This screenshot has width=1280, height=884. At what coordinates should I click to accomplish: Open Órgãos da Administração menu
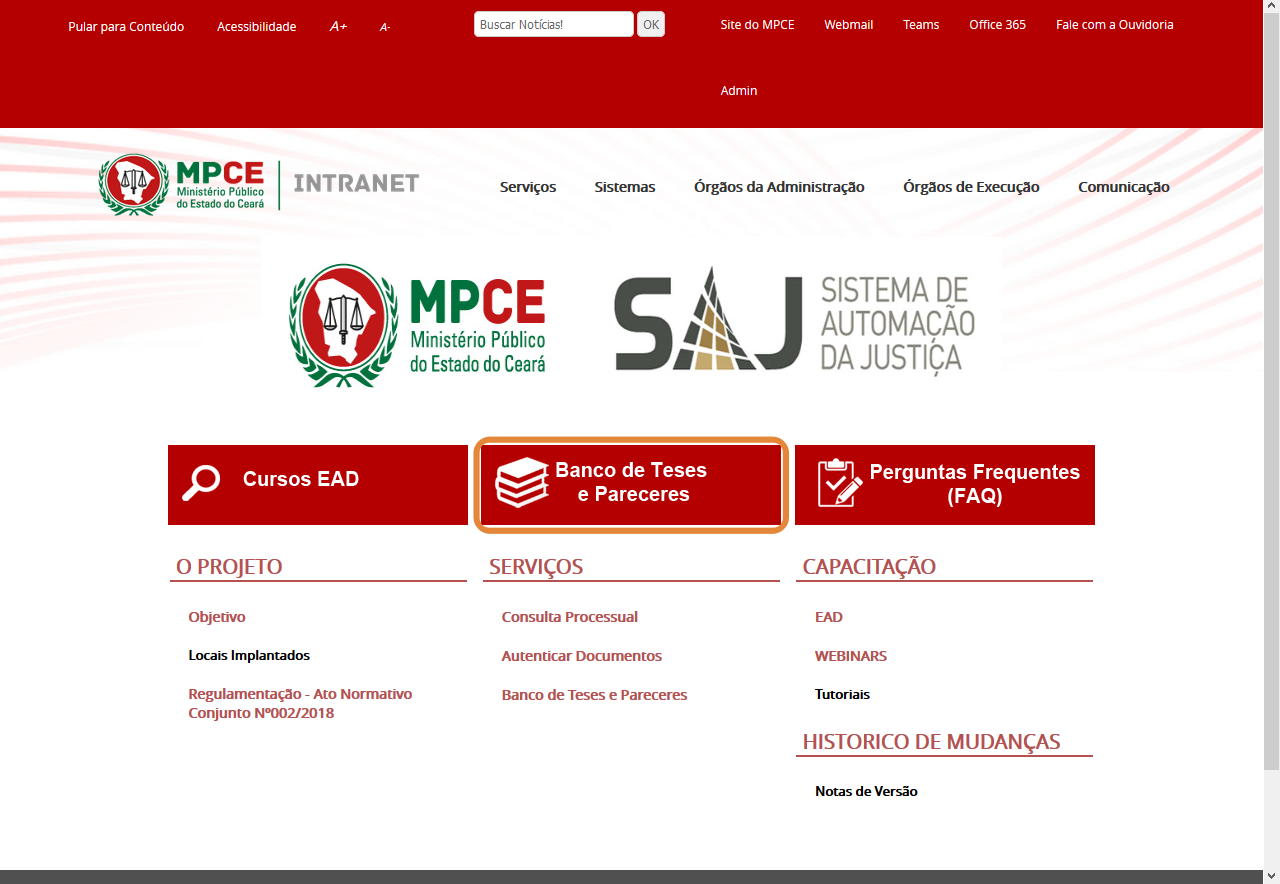click(779, 187)
